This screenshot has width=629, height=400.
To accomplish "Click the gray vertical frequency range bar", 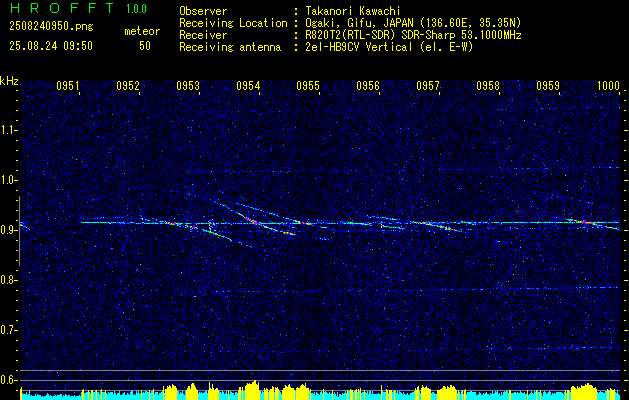I will click(19, 231).
